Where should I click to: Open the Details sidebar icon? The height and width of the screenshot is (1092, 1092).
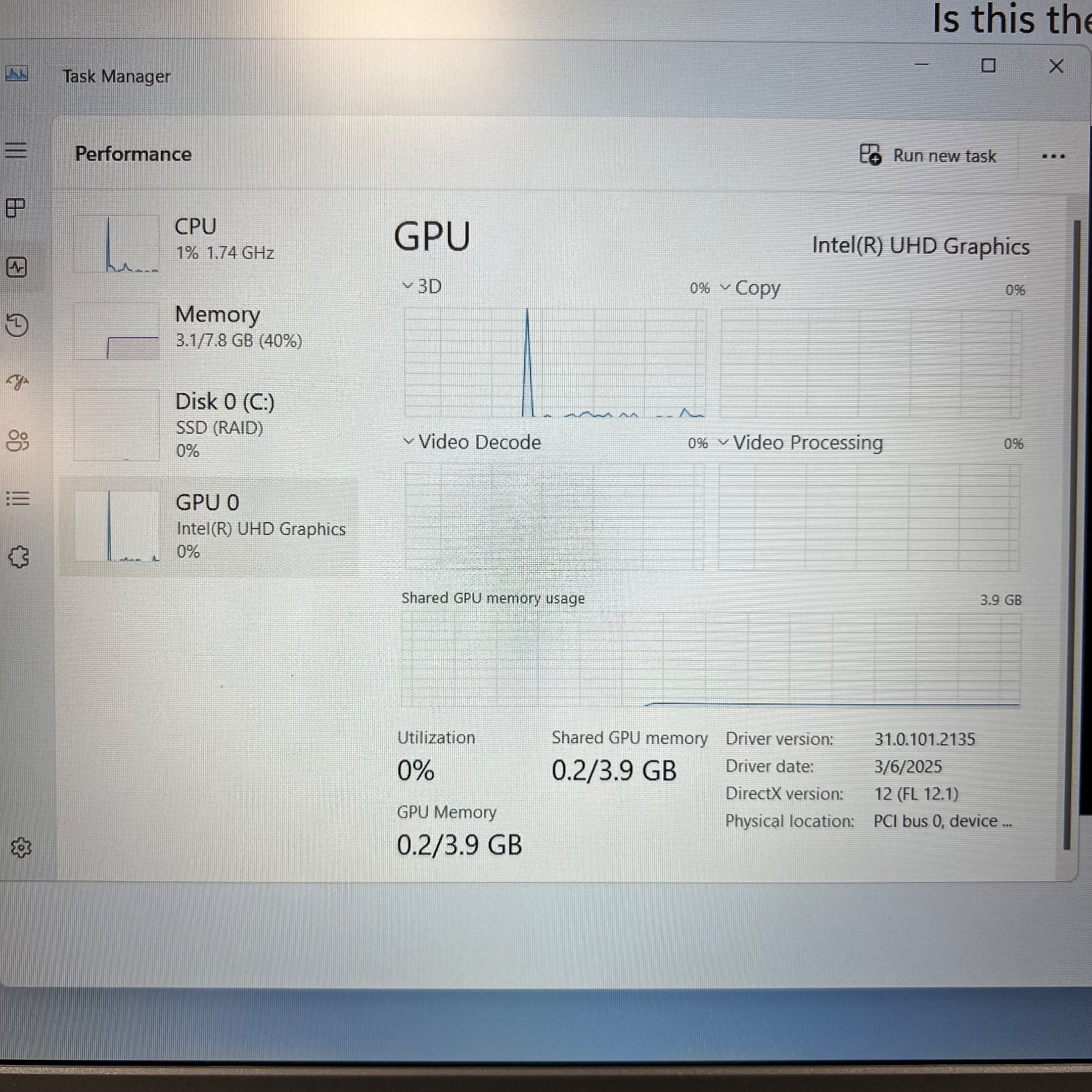[18, 499]
